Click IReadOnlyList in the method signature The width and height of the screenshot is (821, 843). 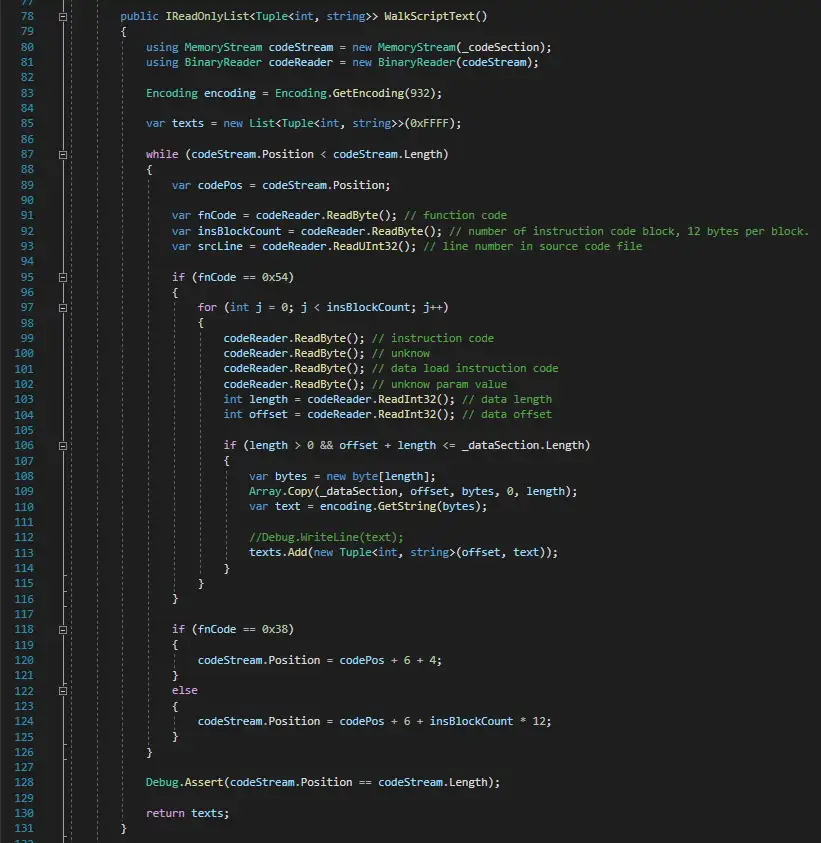point(207,16)
